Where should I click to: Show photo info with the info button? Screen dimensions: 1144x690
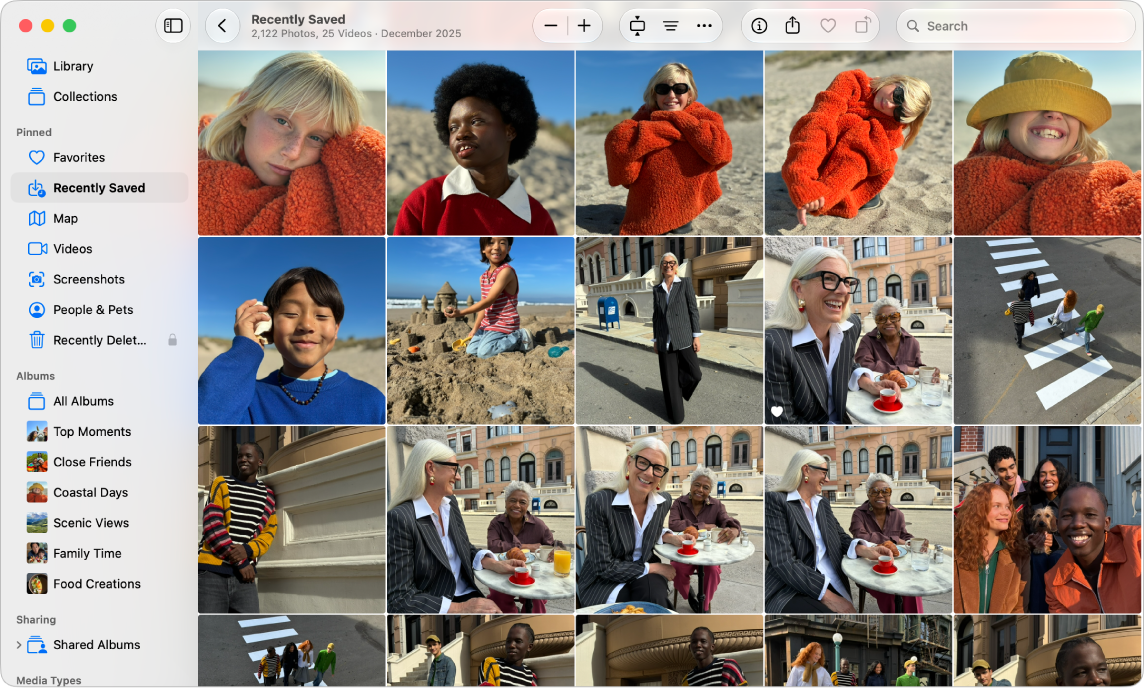[759, 26]
